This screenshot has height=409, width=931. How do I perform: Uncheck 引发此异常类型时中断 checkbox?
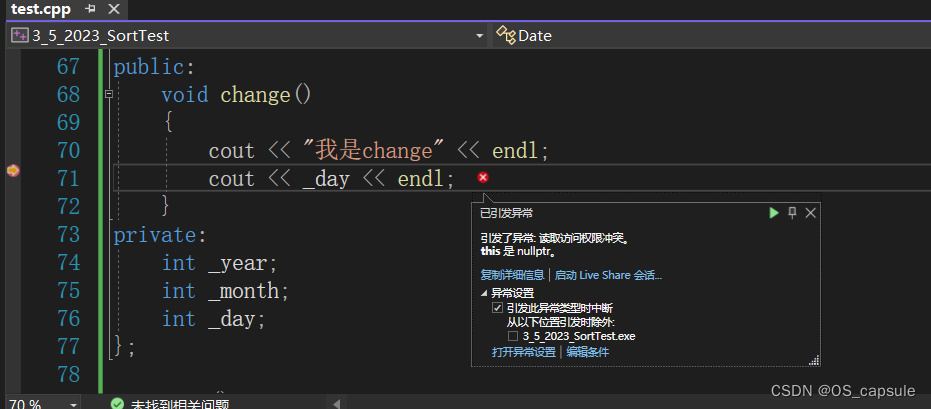[x=497, y=308]
